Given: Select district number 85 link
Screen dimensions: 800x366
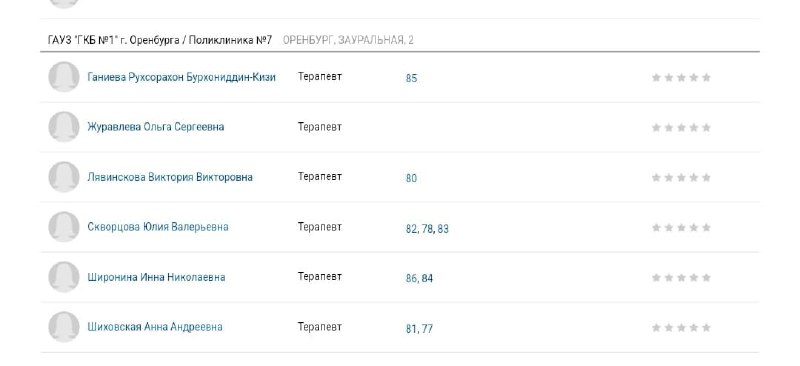Looking at the screenshot, I should [x=411, y=78].
